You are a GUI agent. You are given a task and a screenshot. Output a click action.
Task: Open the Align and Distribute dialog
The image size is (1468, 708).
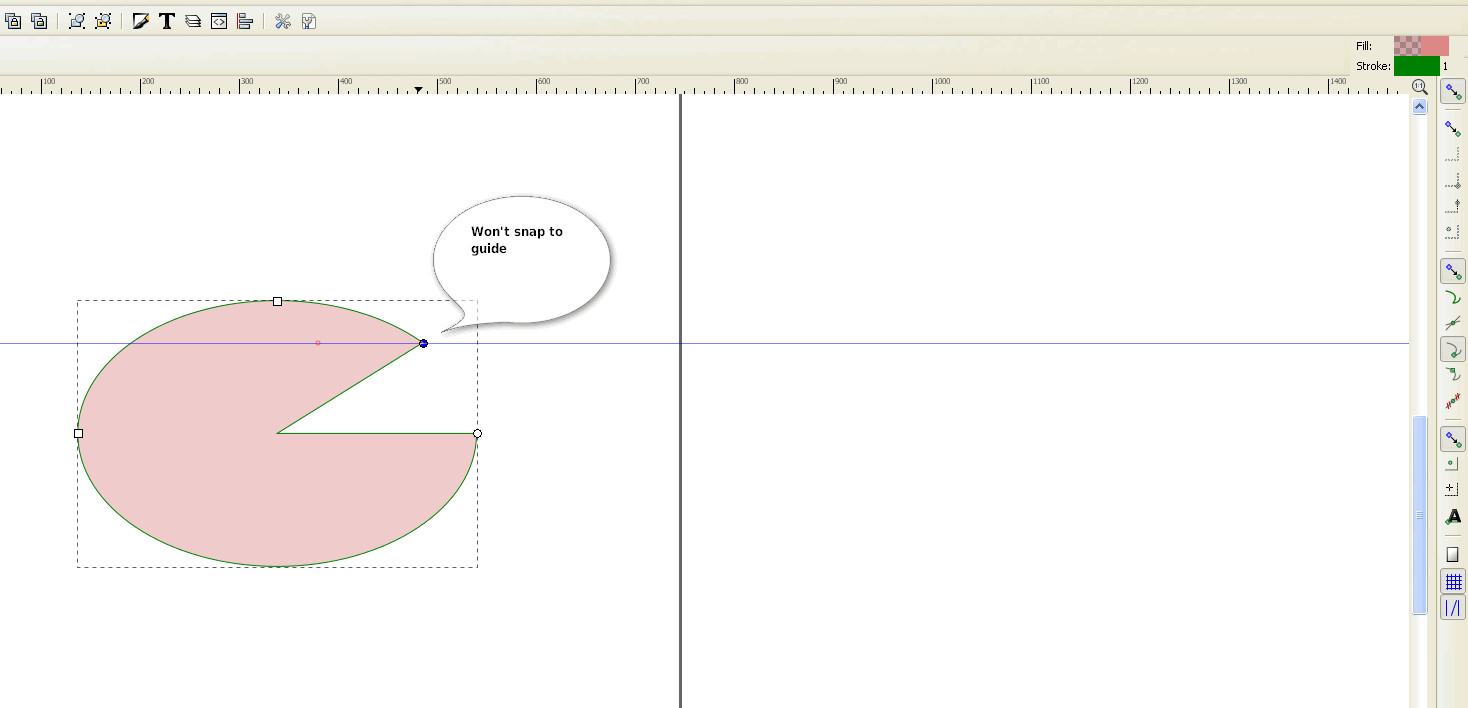[245, 21]
